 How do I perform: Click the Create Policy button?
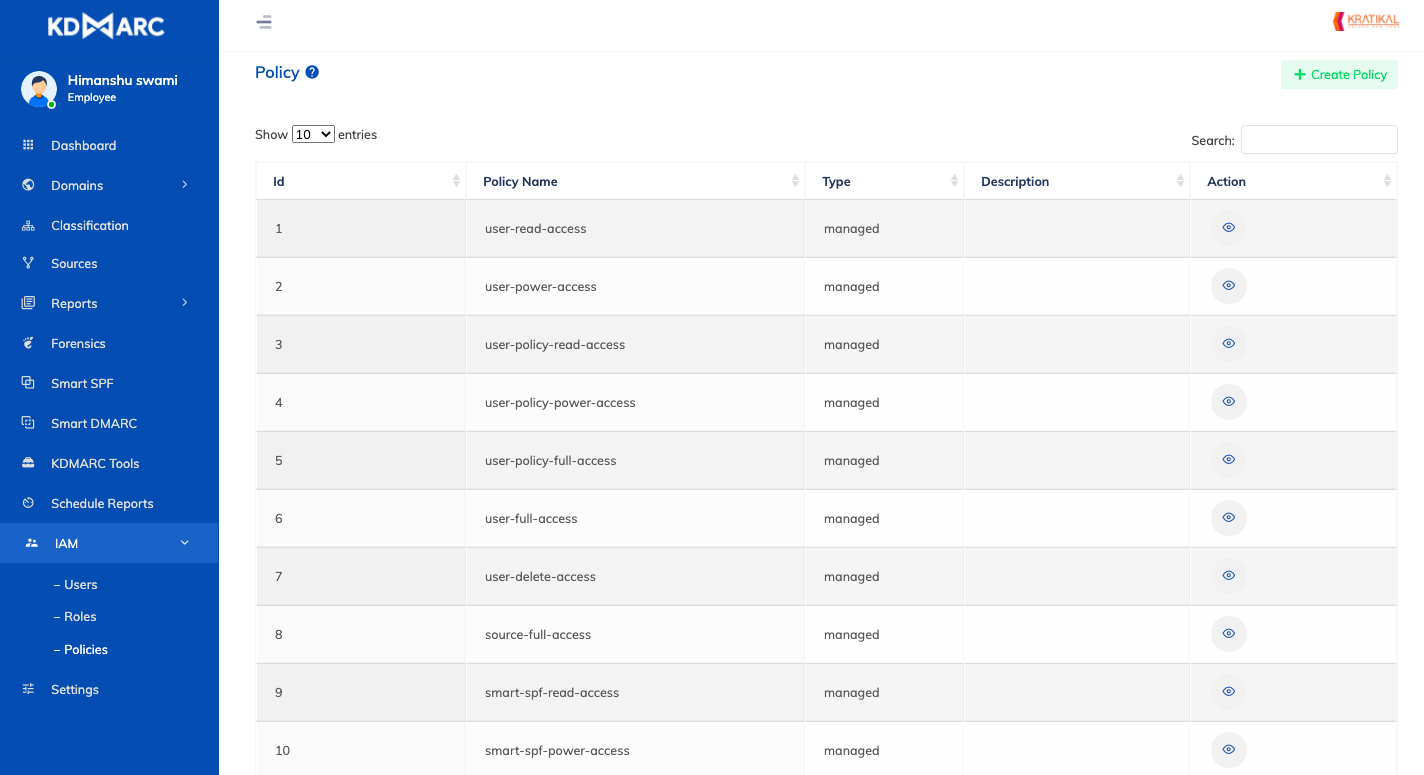click(1339, 74)
